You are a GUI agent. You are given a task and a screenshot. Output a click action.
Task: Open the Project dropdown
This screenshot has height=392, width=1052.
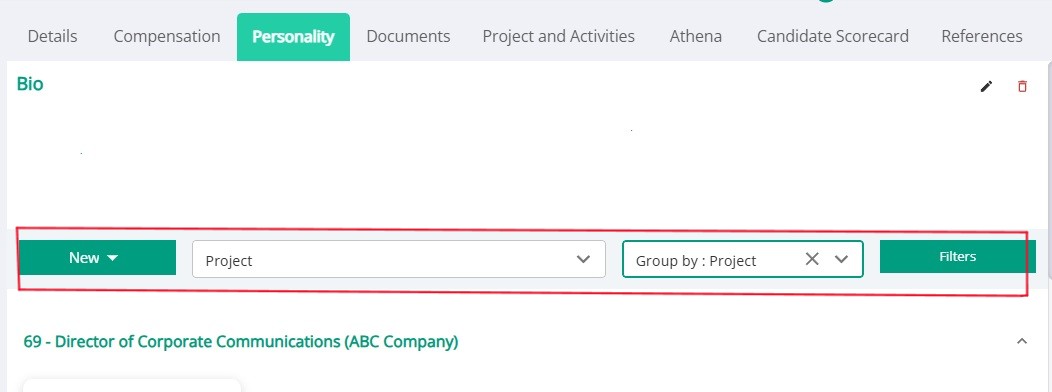pos(399,259)
